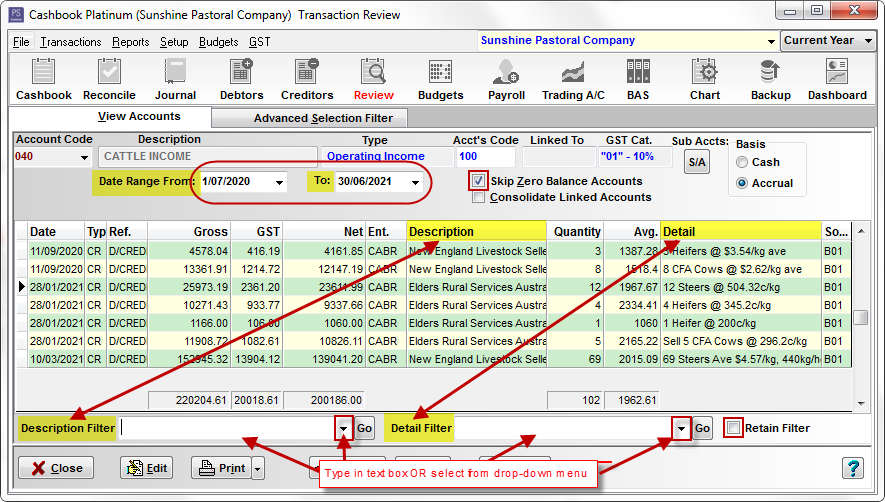Open the GST menu
885x502 pixels.
tap(260, 42)
